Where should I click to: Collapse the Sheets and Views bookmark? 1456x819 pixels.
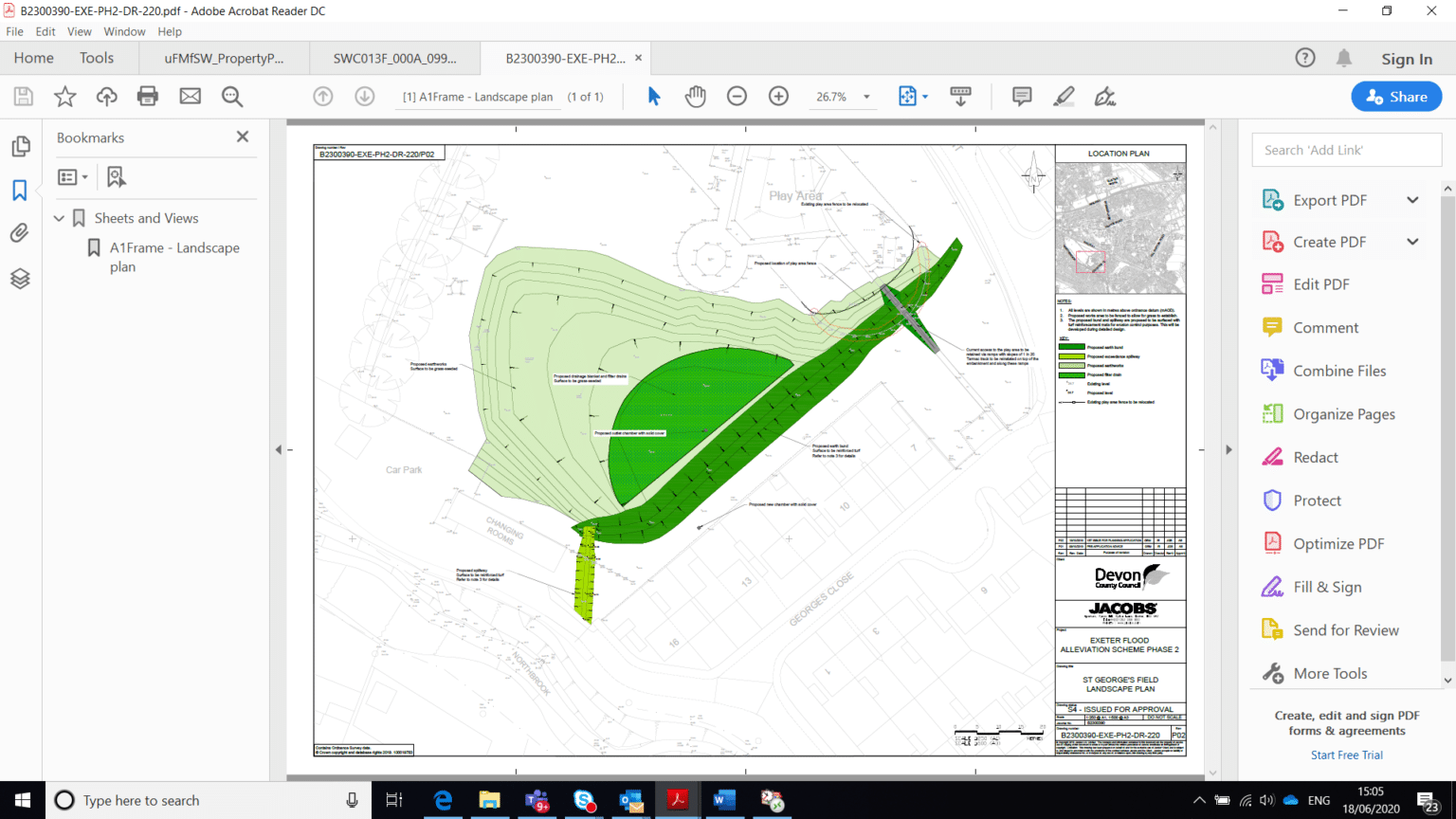point(59,217)
